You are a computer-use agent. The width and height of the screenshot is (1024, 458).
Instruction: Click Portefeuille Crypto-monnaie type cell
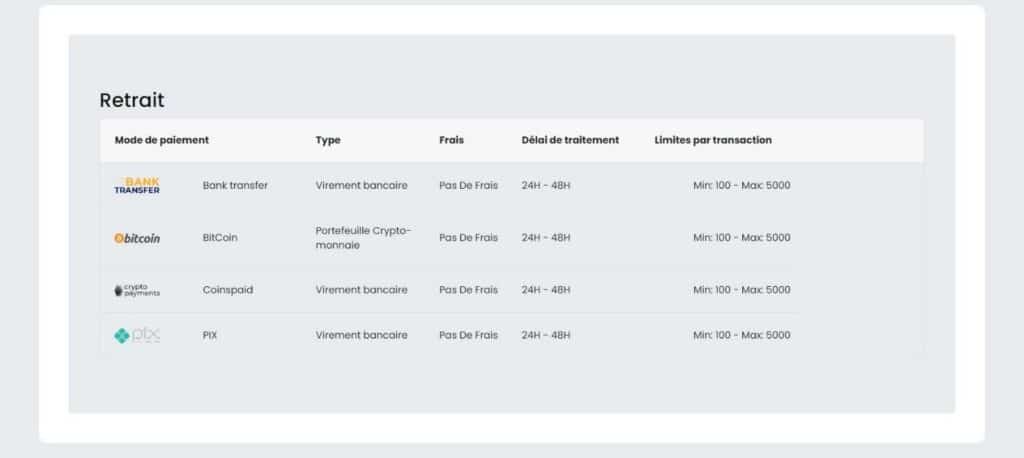(364, 238)
